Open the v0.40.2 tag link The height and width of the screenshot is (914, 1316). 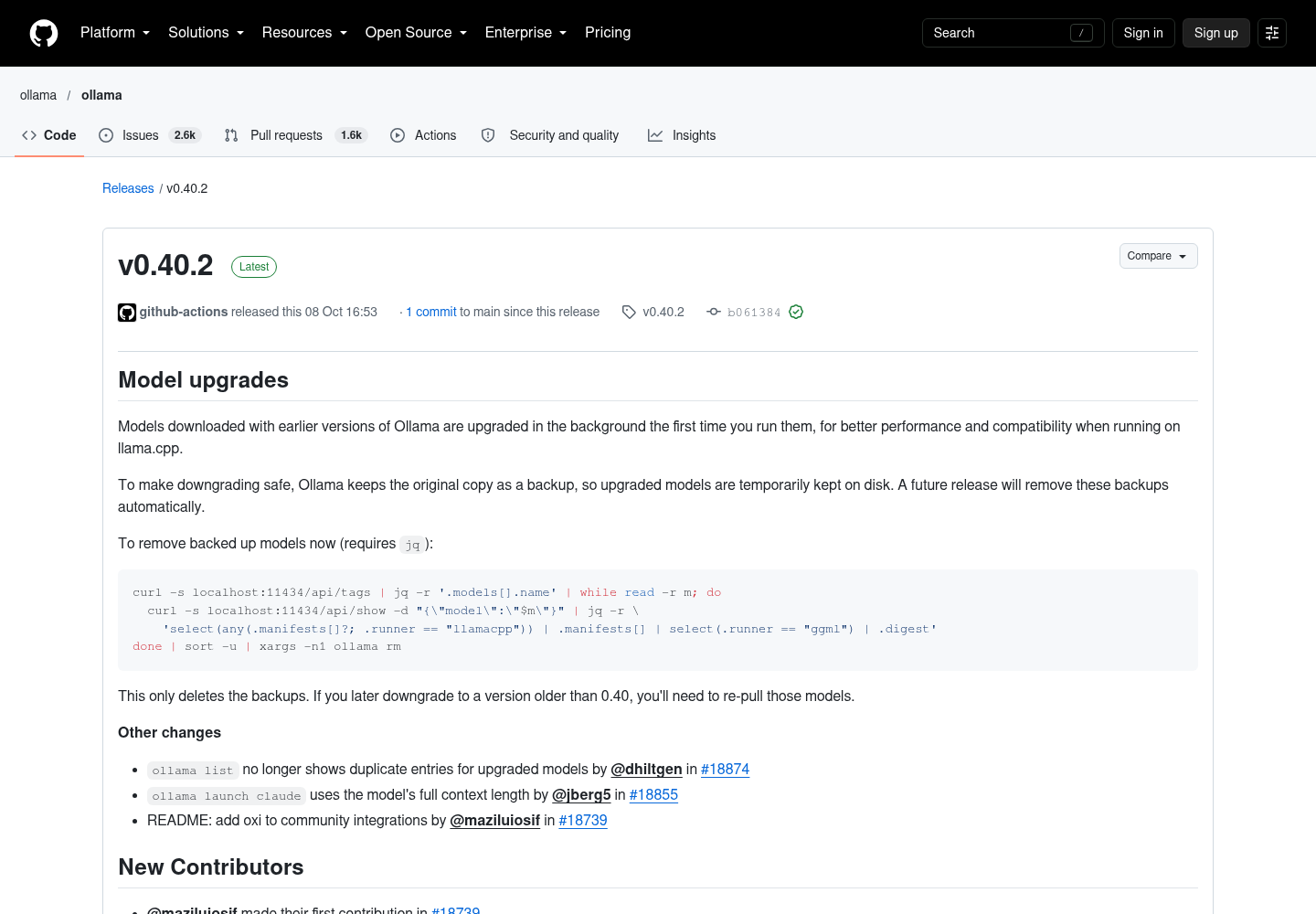(x=663, y=312)
